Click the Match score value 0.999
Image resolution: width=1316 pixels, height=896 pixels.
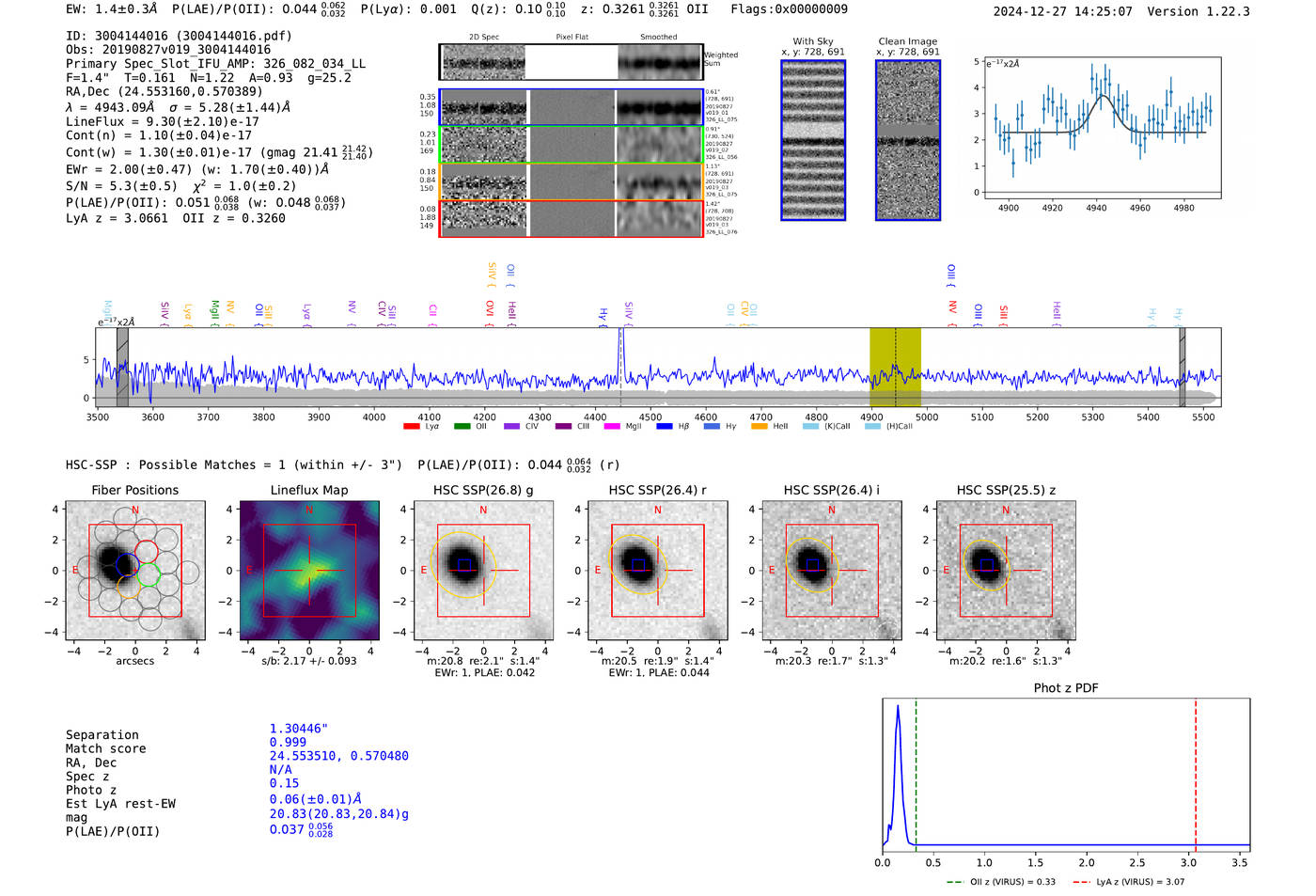click(x=288, y=742)
